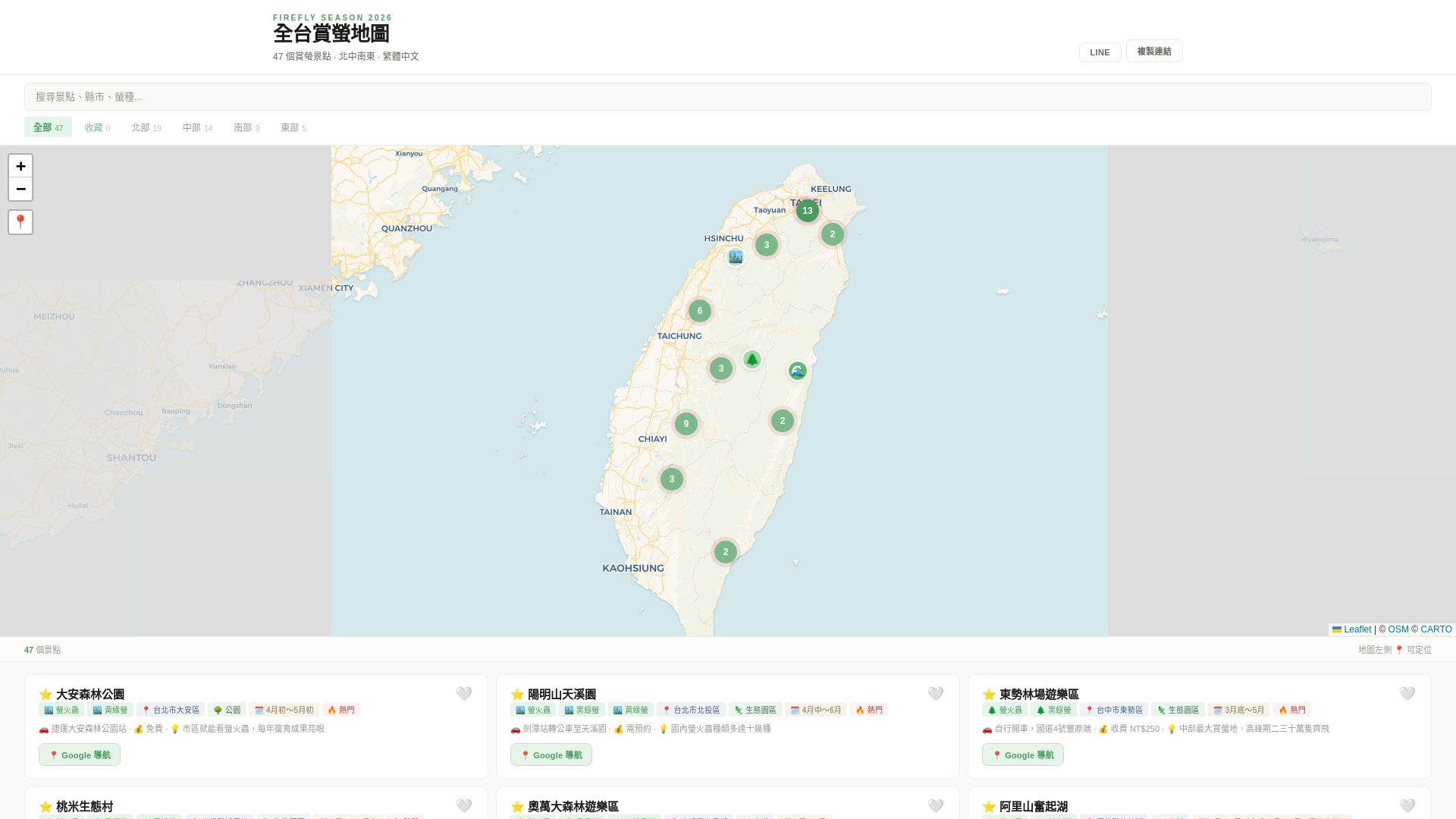
Task: Open Google 導航 for 陽明山天溪園
Action: point(551,755)
